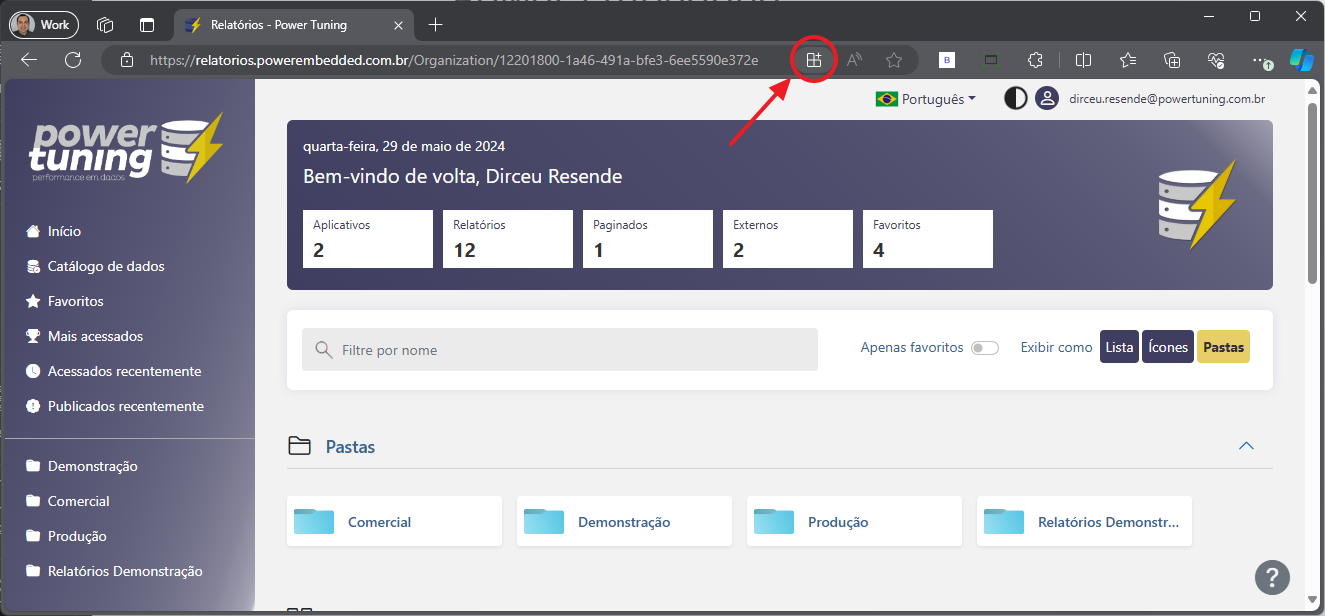Toggle the Apenas favoritos switch
The width and height of the screenshot is (1325, 616).
984,348
